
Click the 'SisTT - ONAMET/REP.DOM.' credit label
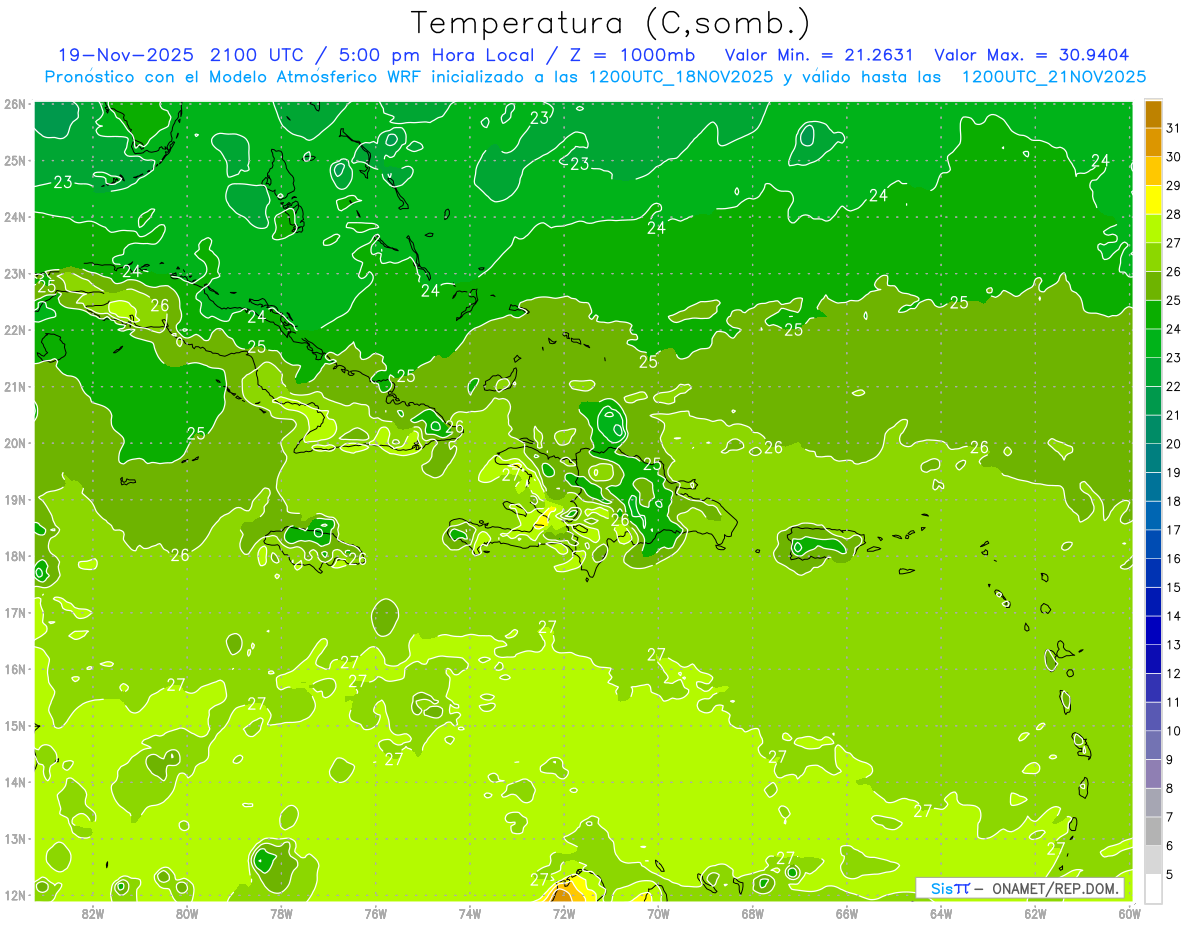click(1020, 888)
